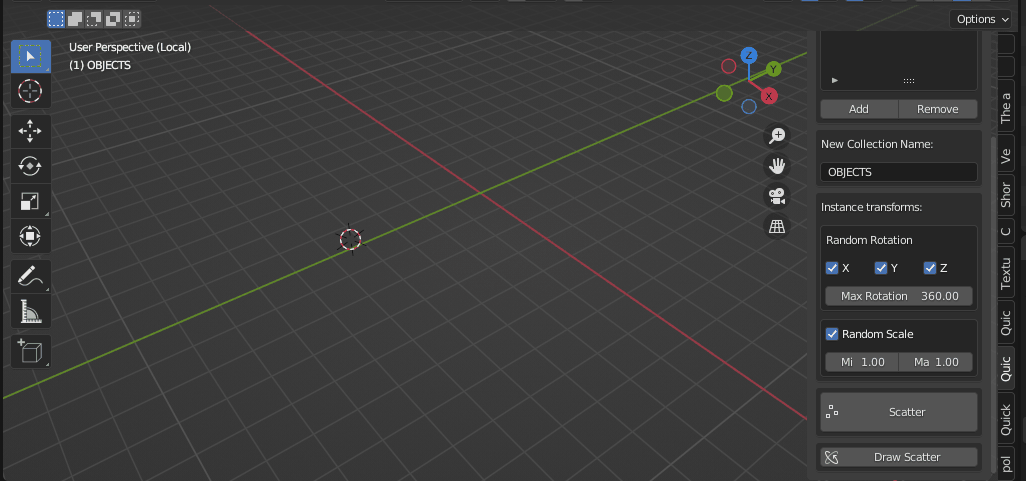Viewport: 1026px width, 481px height.
Task: Activate the Transform tool
Action: tap(30, 236)
